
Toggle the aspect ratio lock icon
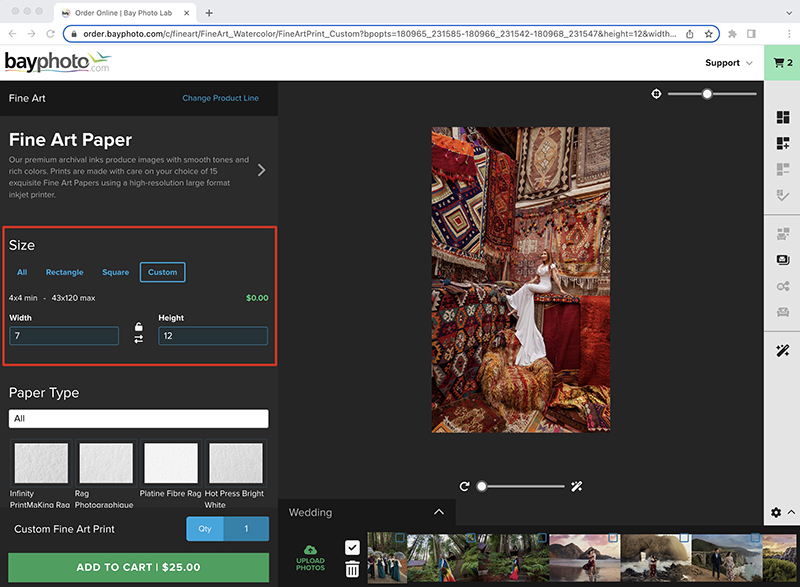click(138, 326)
